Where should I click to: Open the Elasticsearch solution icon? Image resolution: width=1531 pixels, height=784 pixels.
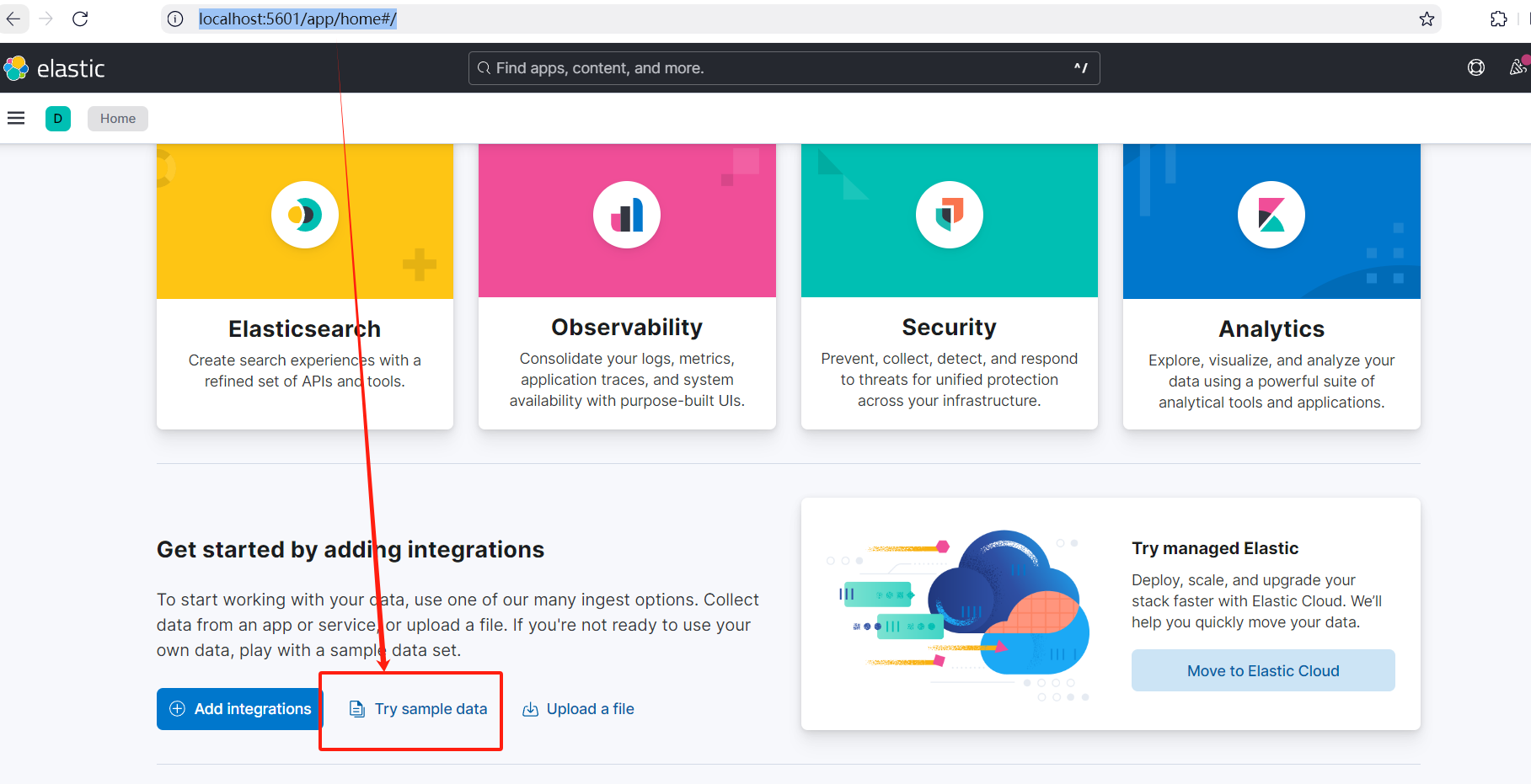[305, 215]
